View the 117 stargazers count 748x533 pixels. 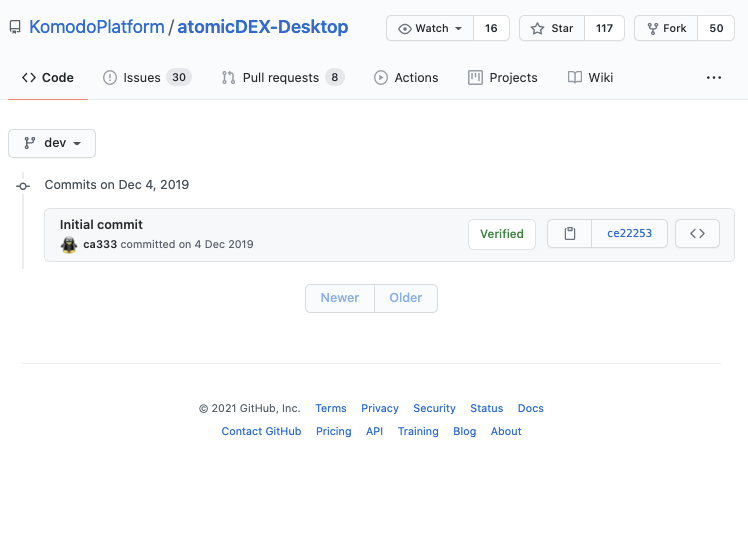coord(604,28)
